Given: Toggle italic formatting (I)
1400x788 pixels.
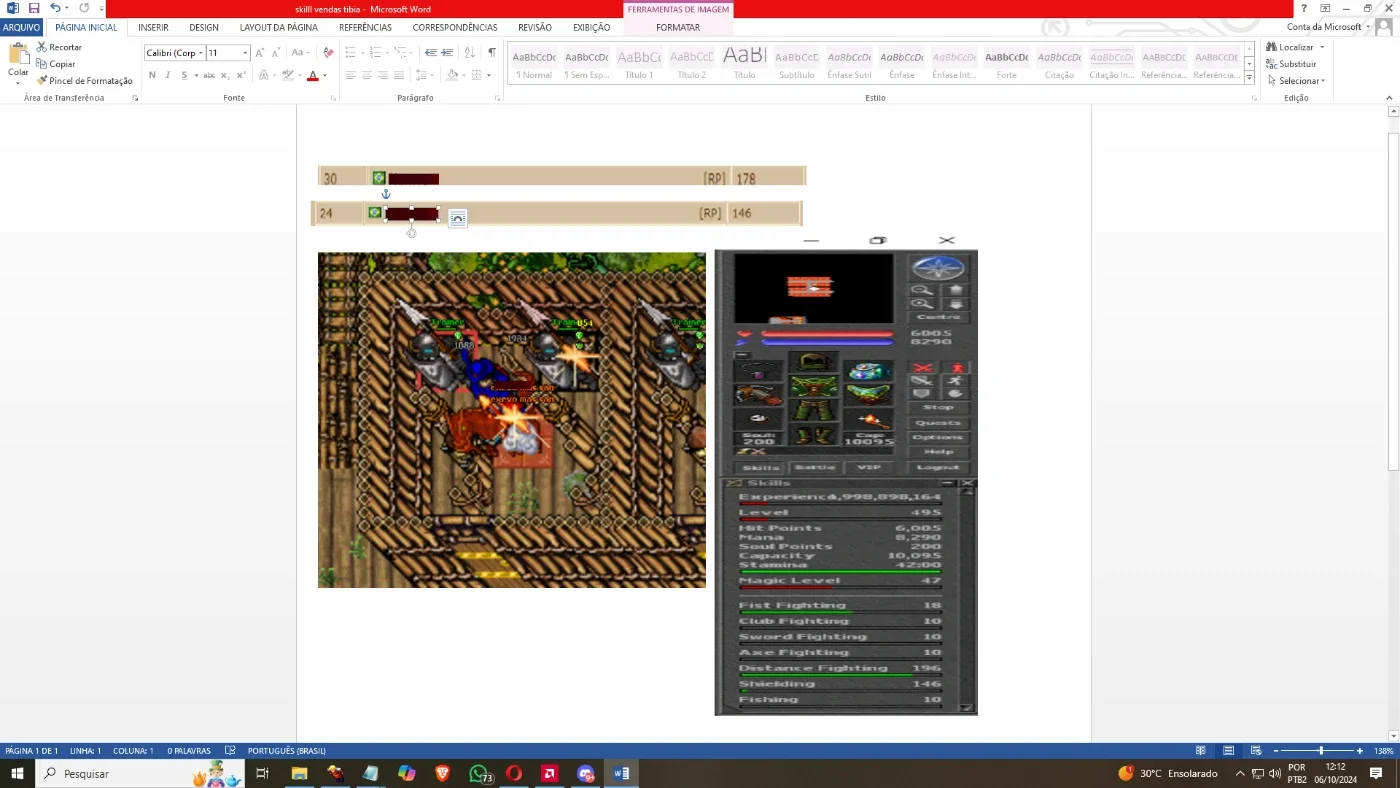Looking at the screenshot, I should pos(168,75).
